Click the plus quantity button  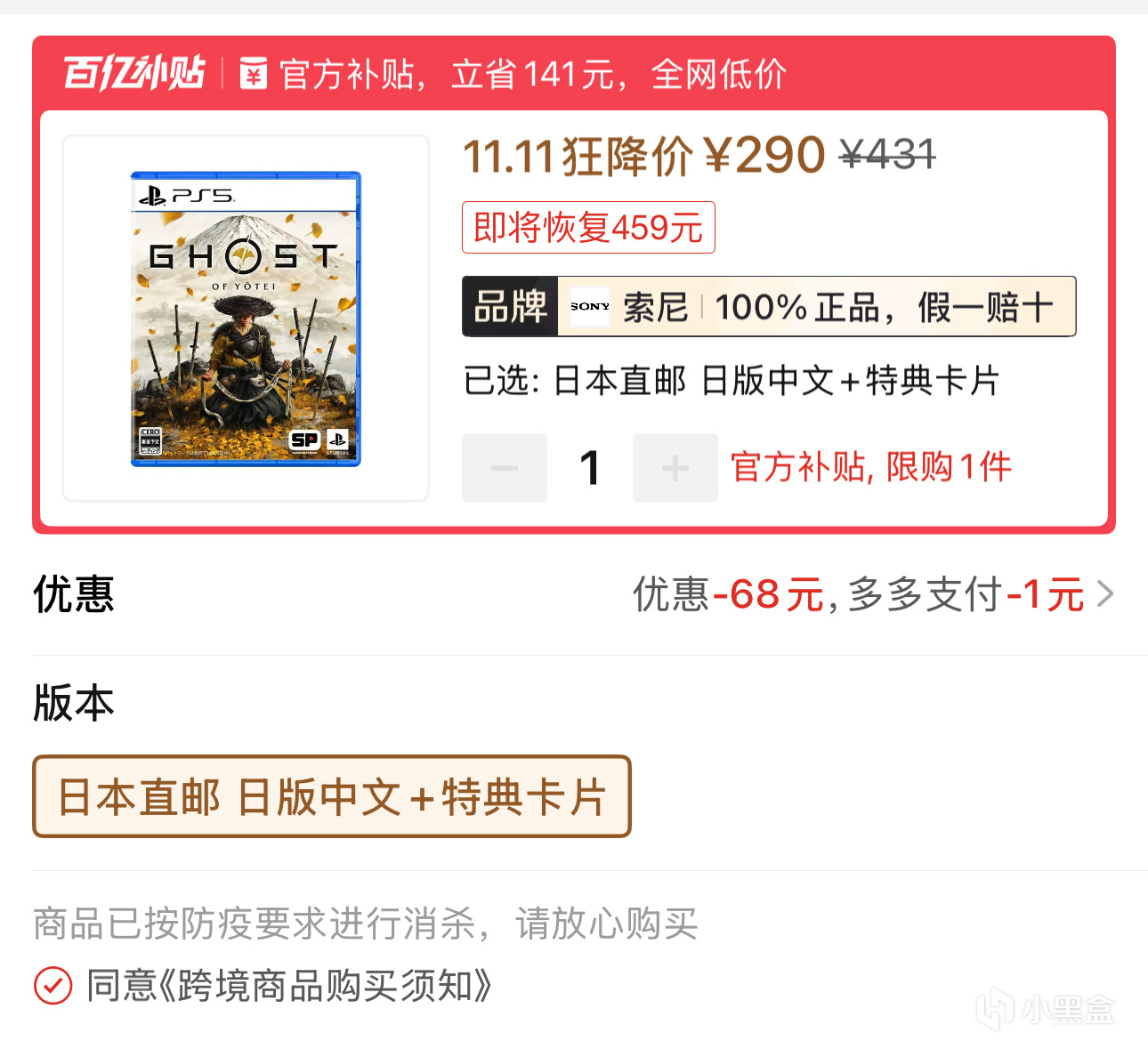pos(675,468)
